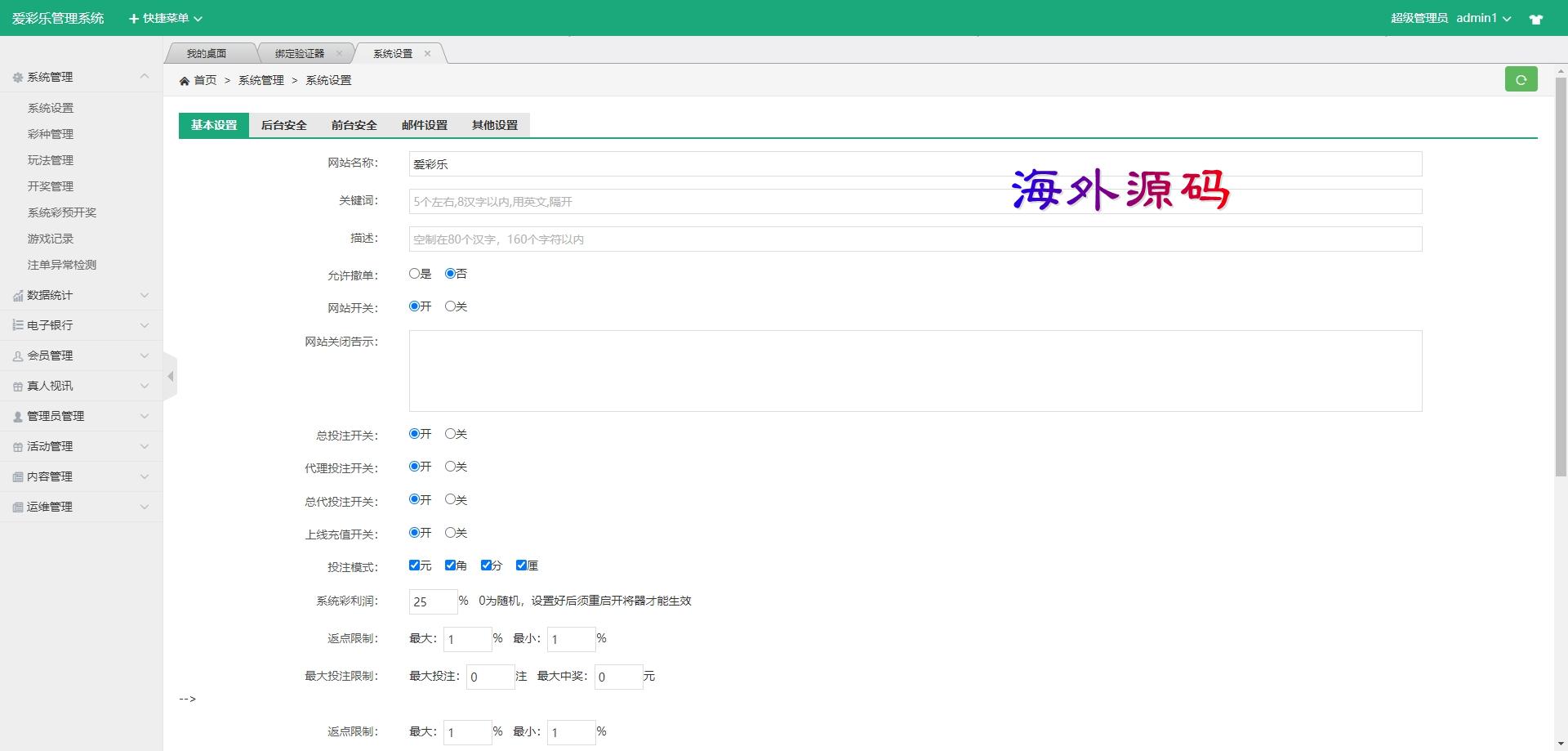Open 系统设置 in the sidebar
This screenshot has width=1568, height=751.
(51, 108)
